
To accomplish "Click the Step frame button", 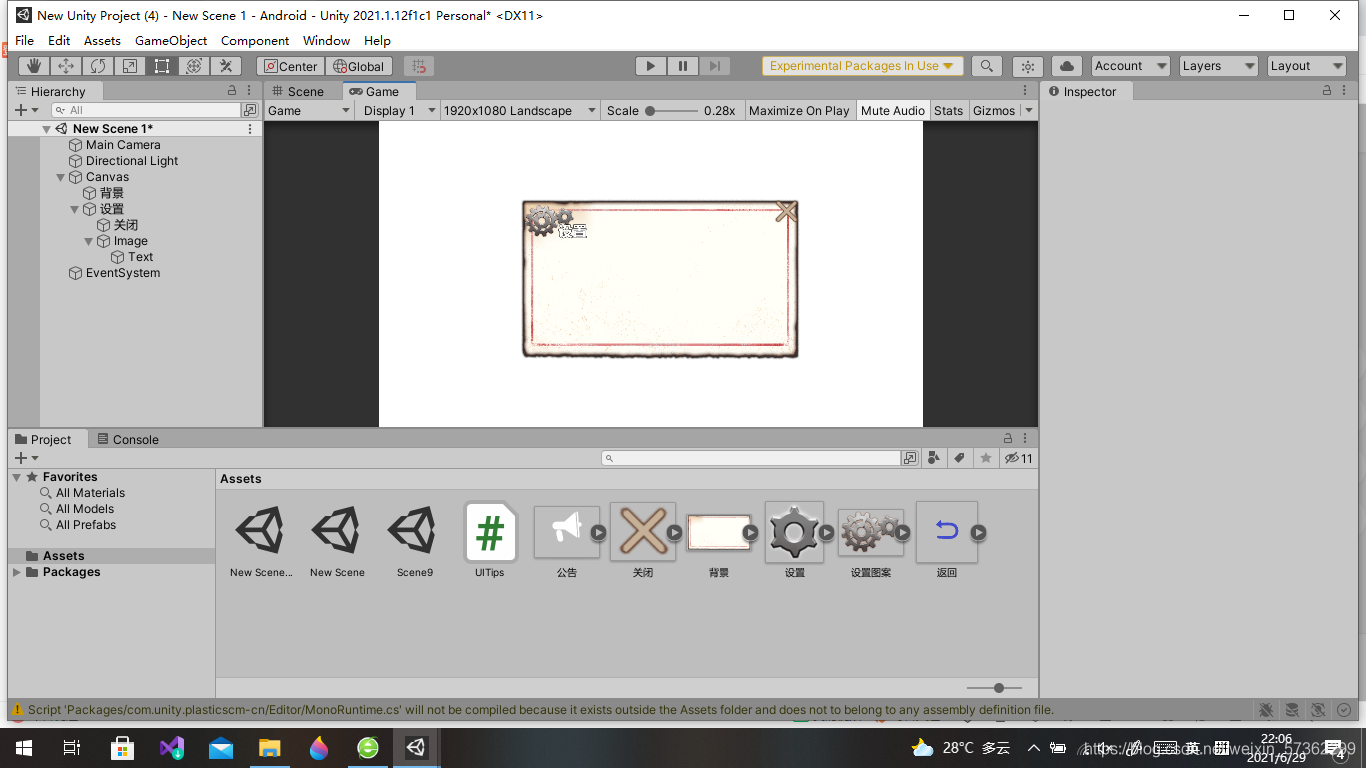I will pos(714,66).
